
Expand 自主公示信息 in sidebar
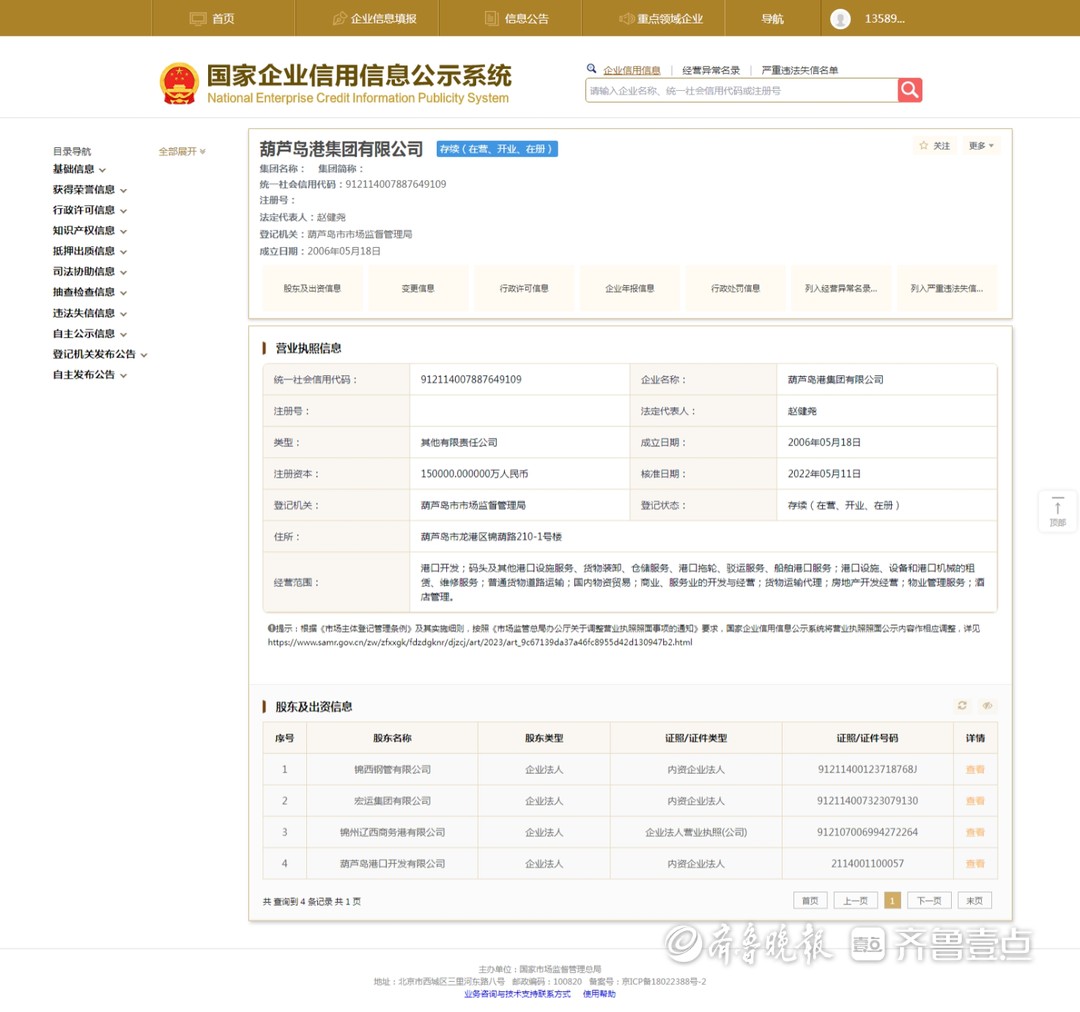click(x=90, y=333)
